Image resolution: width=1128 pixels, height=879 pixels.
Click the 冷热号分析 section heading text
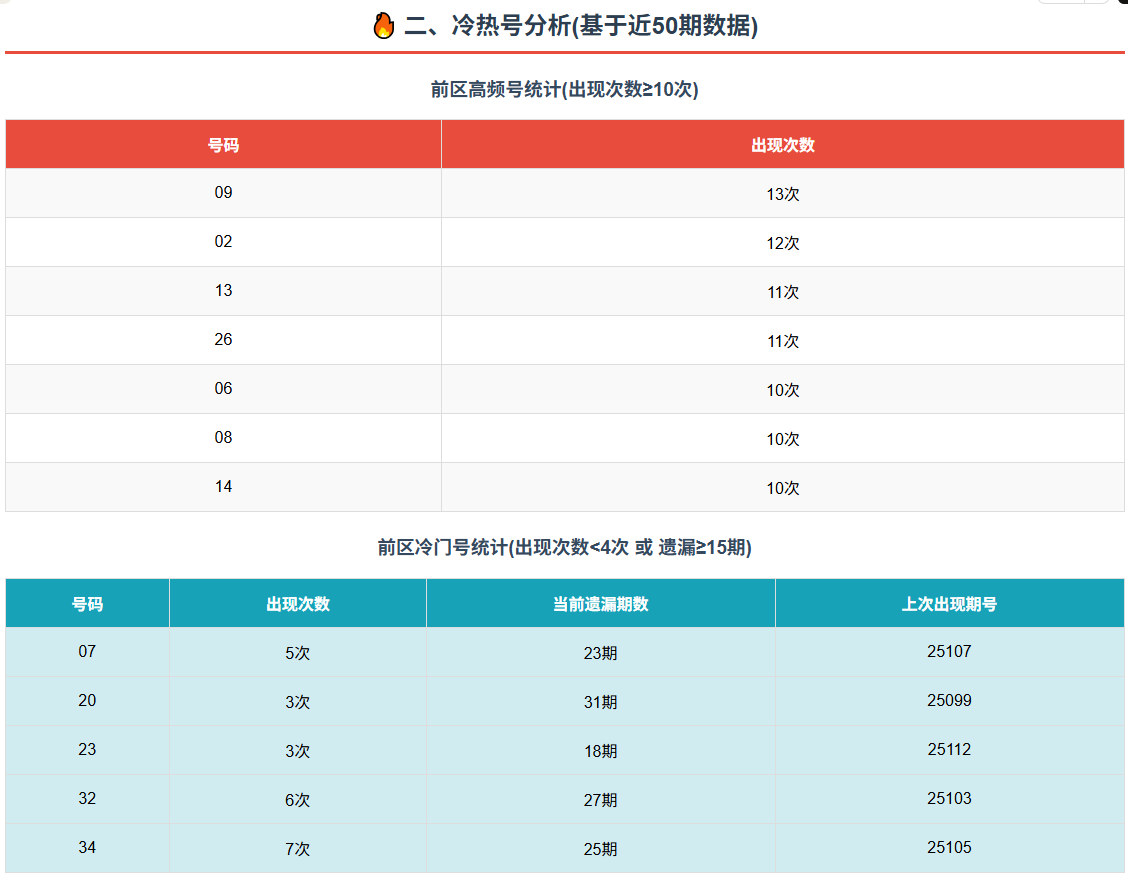coord(580,26)
